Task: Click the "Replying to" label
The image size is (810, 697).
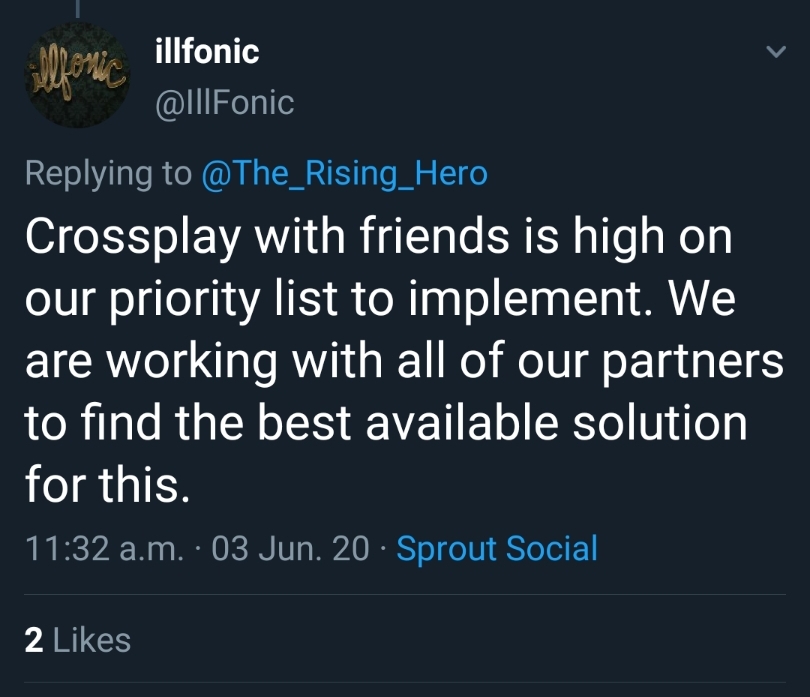Action: (108, 173)
